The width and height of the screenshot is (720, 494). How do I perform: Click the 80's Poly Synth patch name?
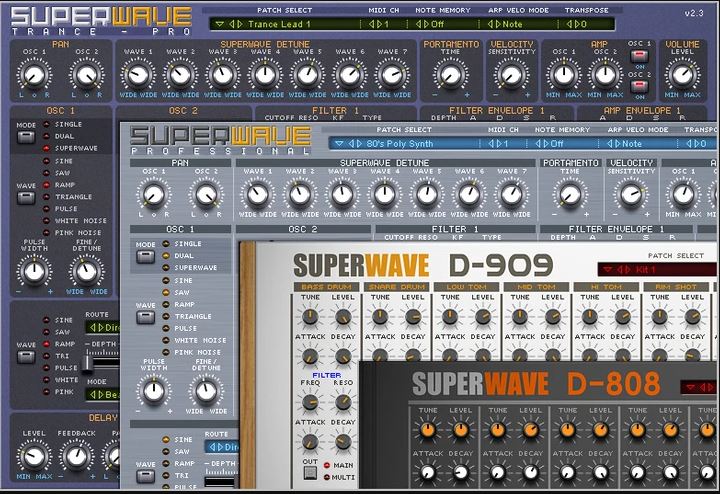point(399,144)
